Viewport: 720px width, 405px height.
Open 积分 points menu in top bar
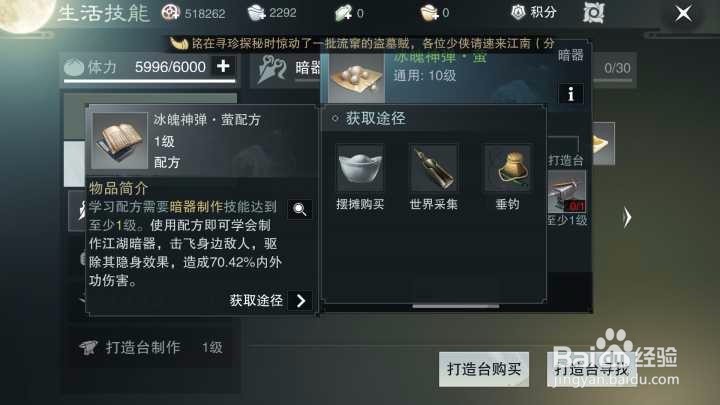click(x=534, y=12)
